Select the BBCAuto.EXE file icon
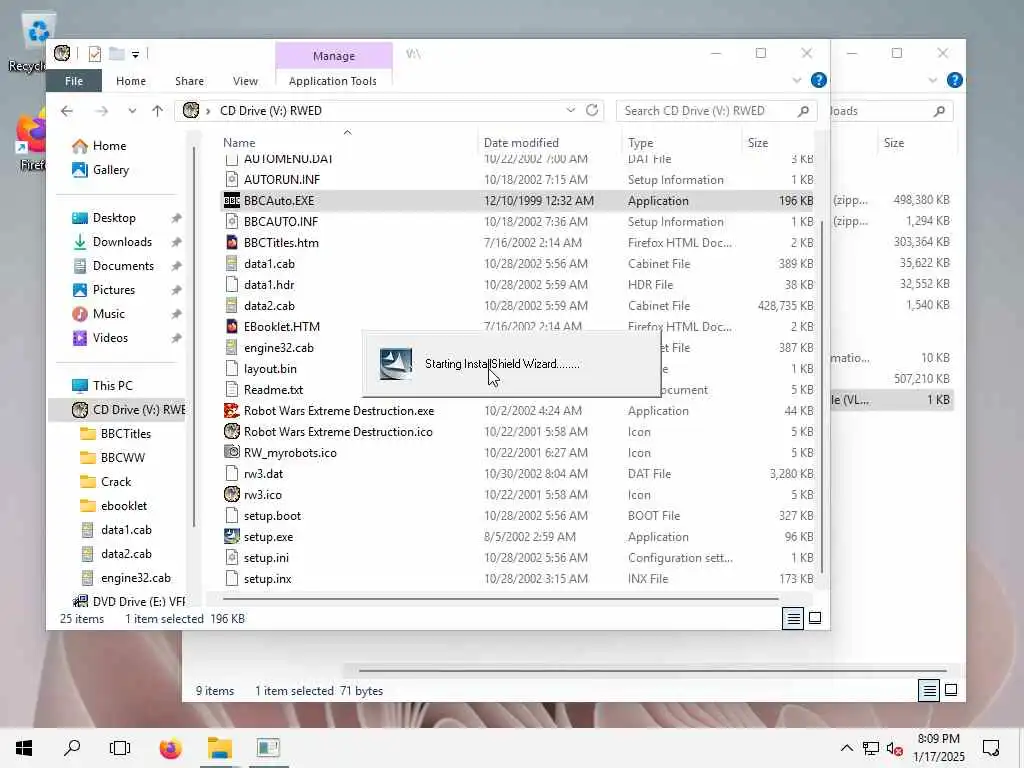This screenshot has width=1024, height=768. tap(231, 200)
